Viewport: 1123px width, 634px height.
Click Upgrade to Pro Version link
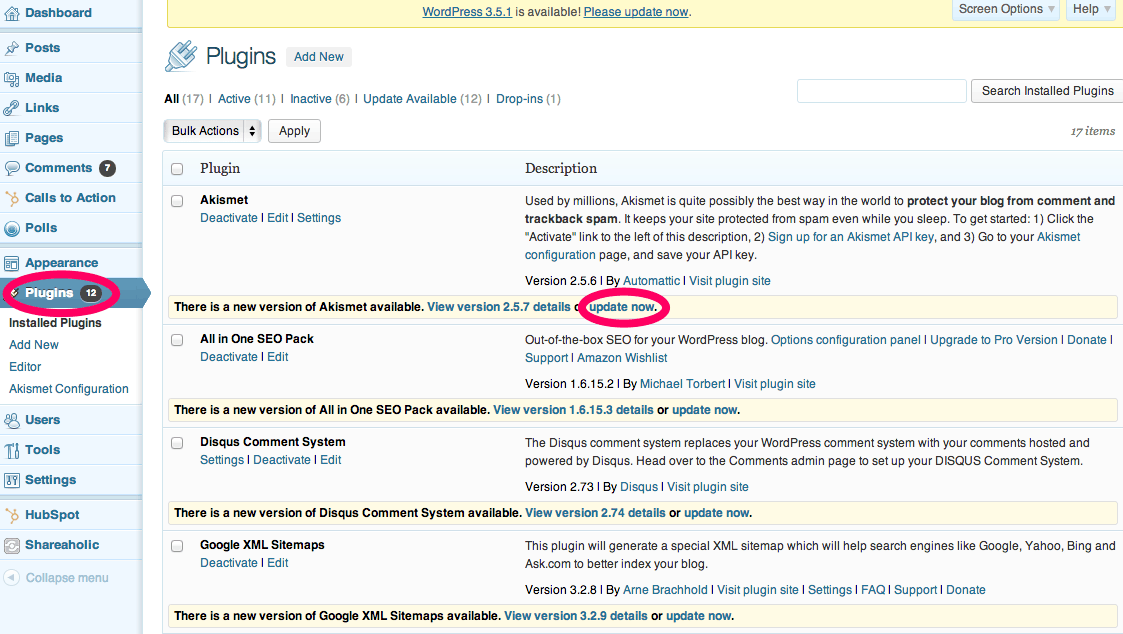coord(993,340)
